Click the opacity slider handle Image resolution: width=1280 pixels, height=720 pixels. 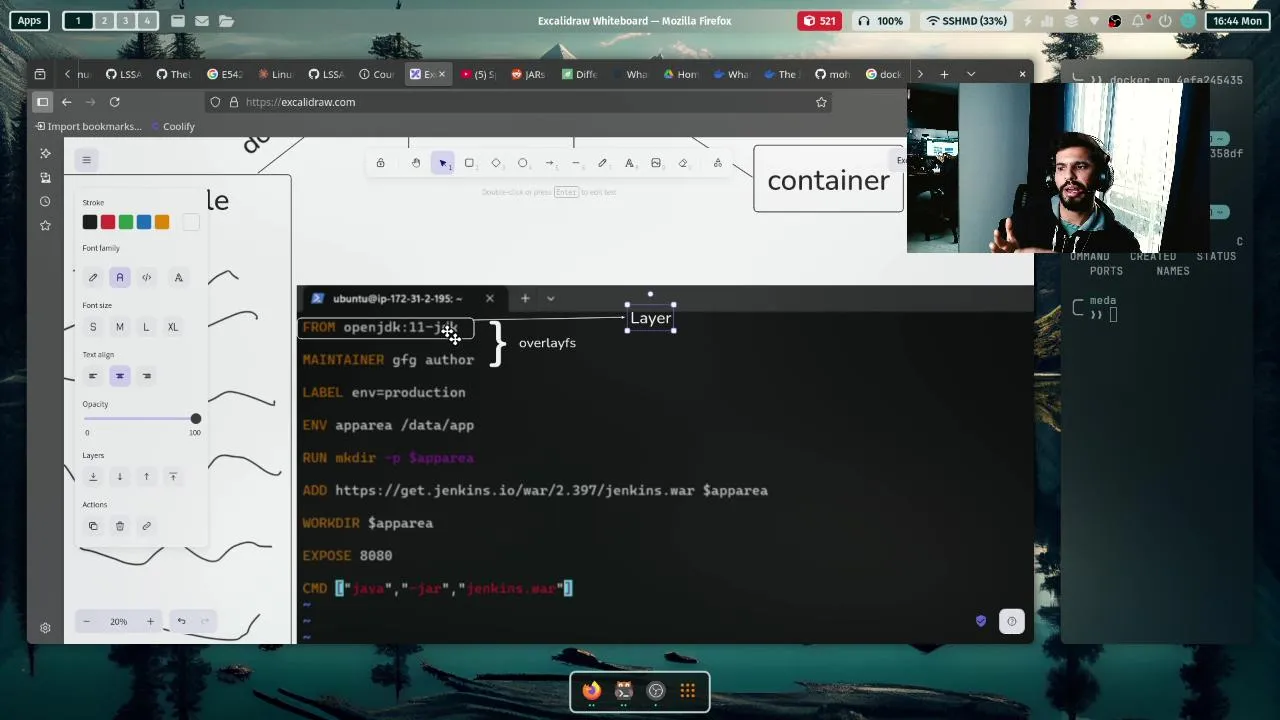click(195, 419)
